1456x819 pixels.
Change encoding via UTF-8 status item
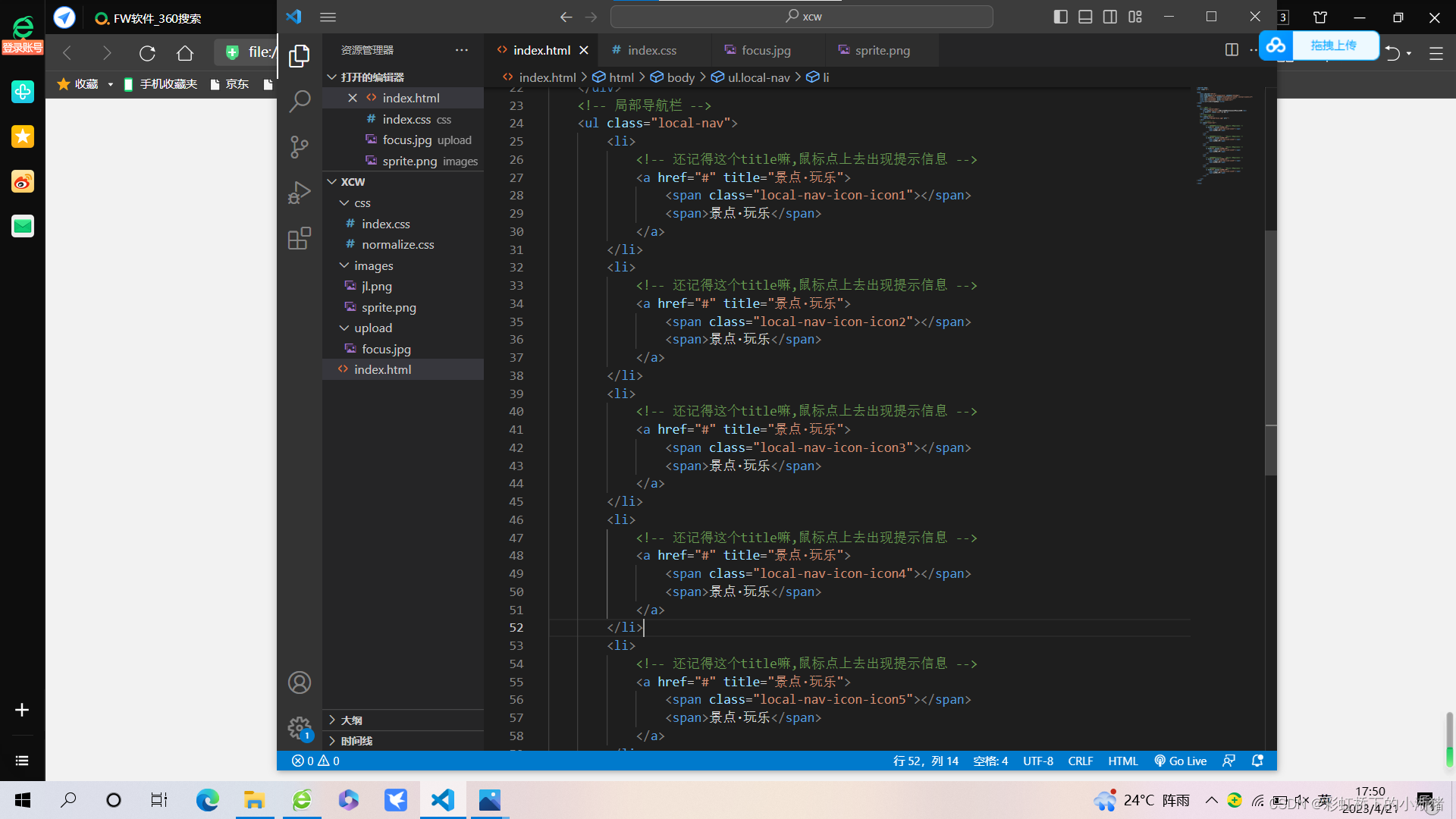coord(1038,761)
